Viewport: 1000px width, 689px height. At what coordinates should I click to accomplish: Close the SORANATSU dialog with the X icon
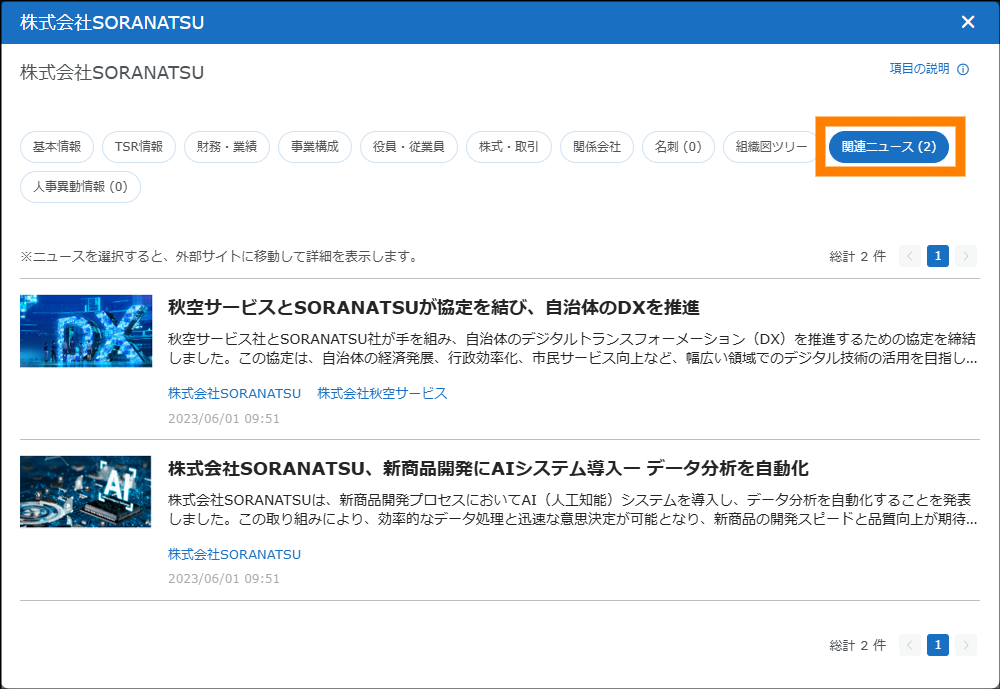coord(967,22)
